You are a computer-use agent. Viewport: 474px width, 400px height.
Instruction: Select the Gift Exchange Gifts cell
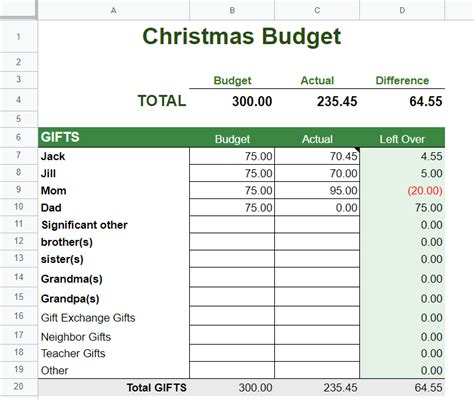pos(114,316)
